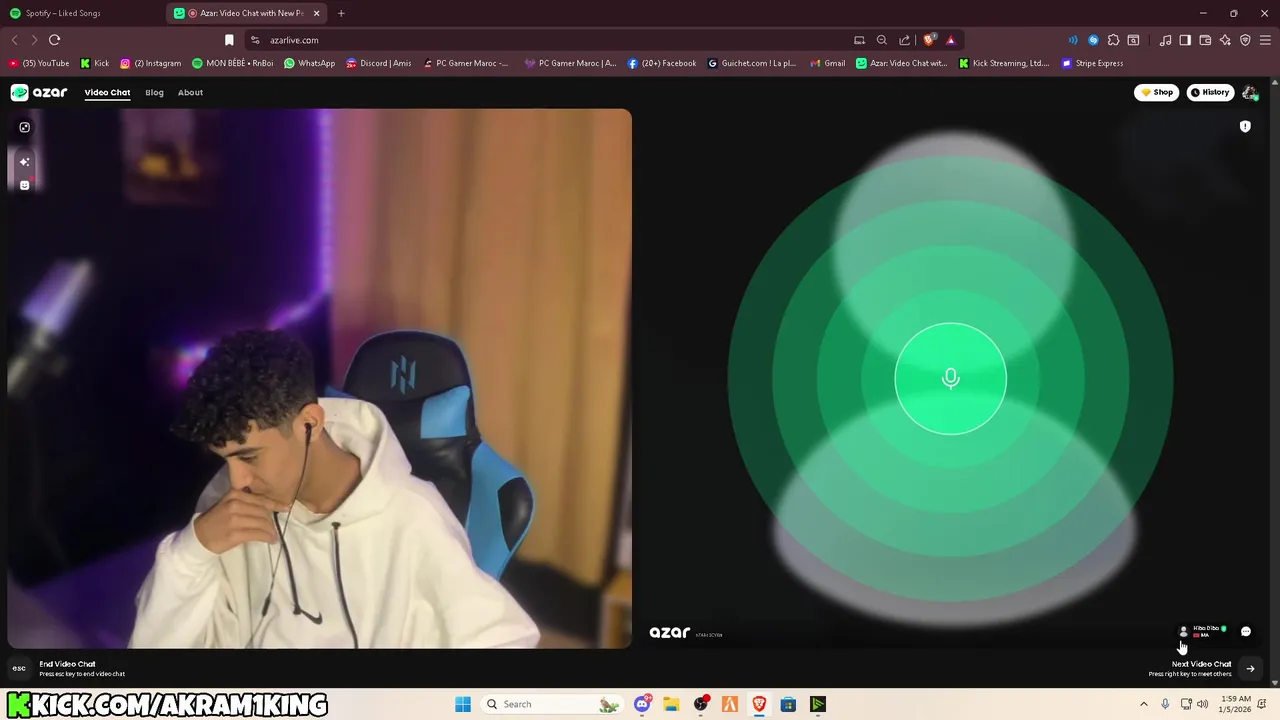Open Brave Leo AI sparkle icon
The width and height of the screenshot is (1280, 720).
click(x=1225, y=40)
